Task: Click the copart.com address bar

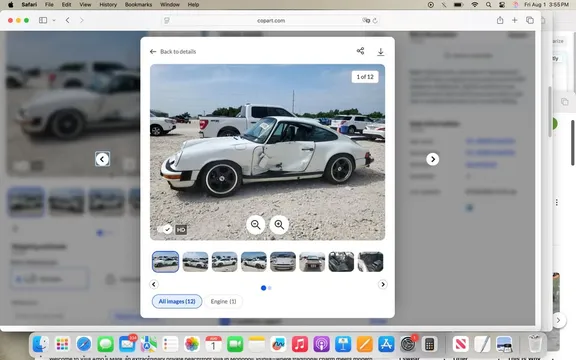Action: point(271,21)
